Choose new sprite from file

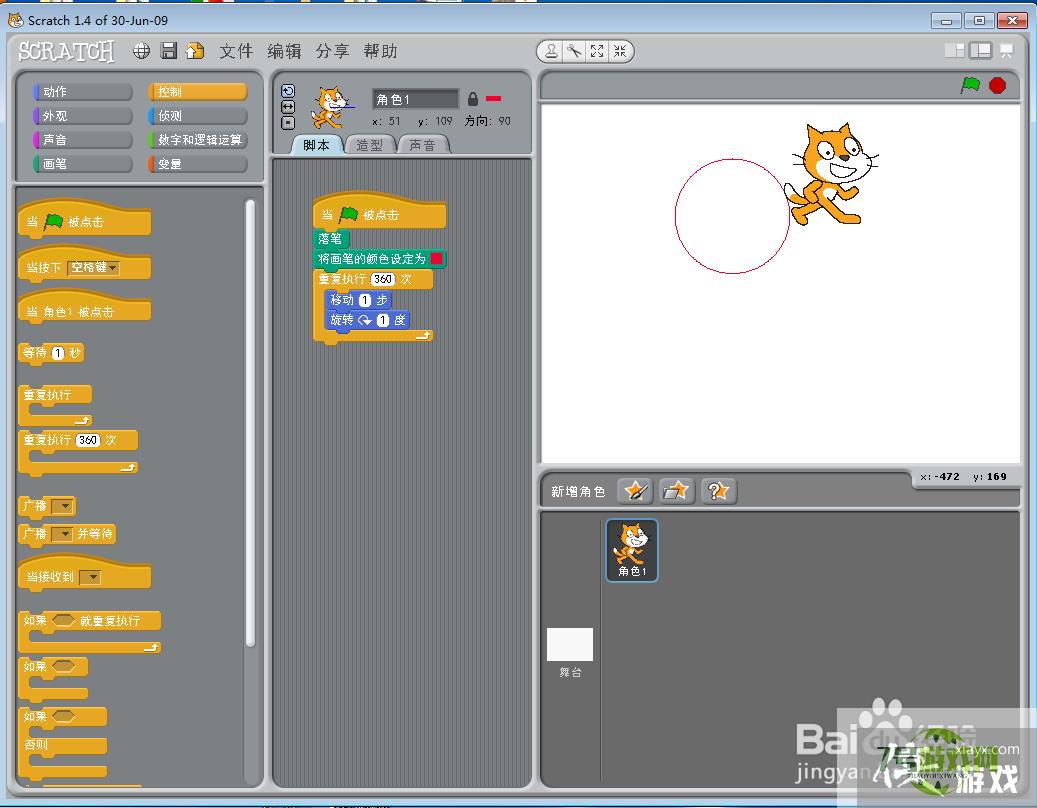(676, 491)
